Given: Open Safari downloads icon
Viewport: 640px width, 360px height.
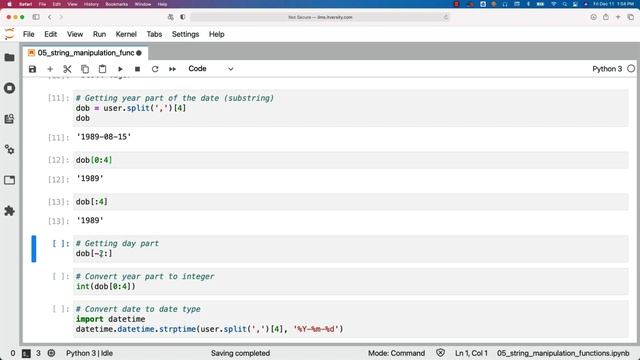Looking at the screenshot, I should coord(593,17).
